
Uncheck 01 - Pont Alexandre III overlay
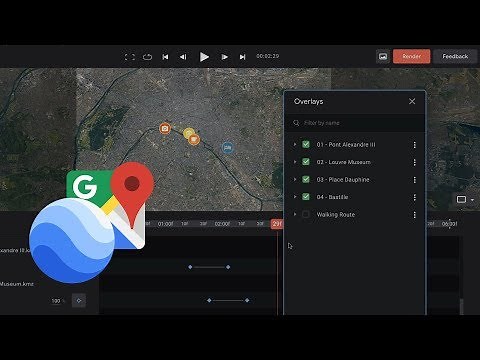point(306,144)
